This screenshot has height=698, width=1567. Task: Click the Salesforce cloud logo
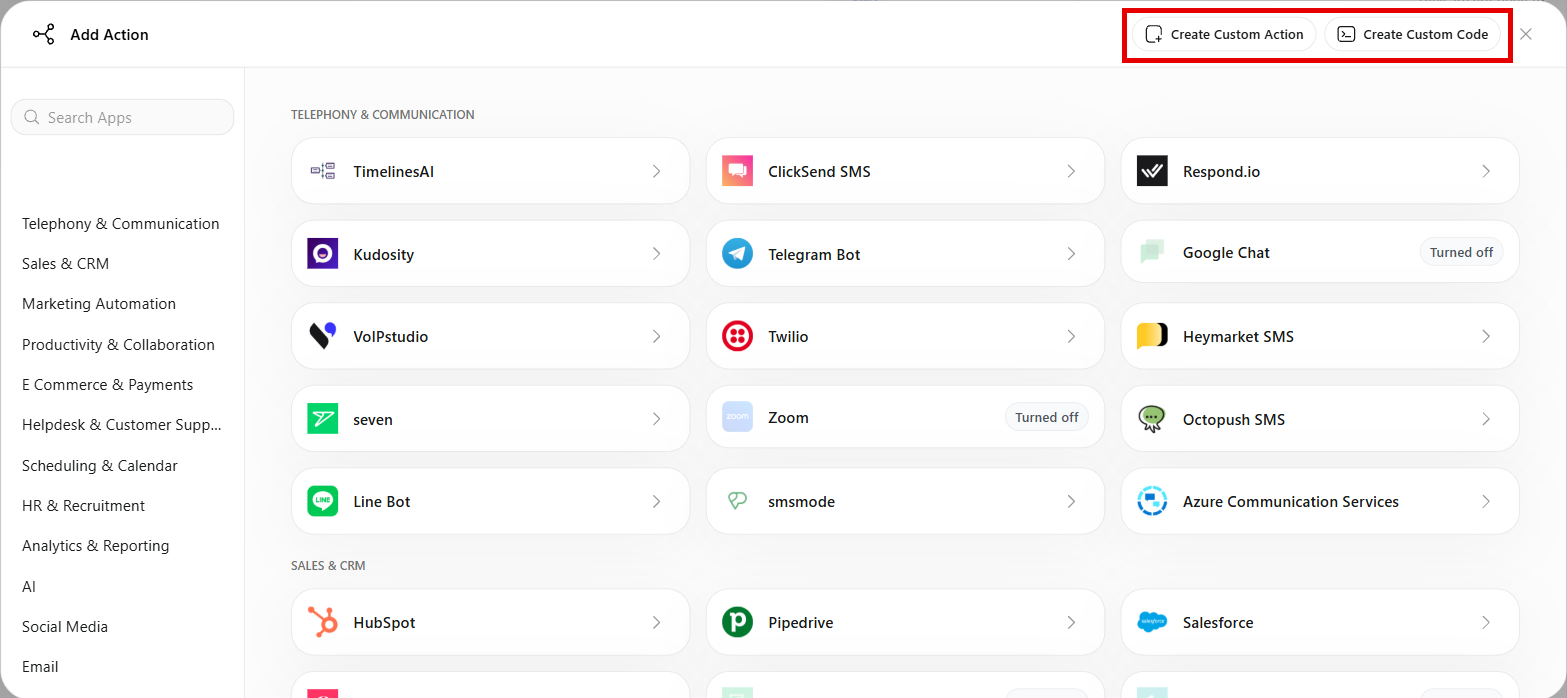click(1152, 622)
